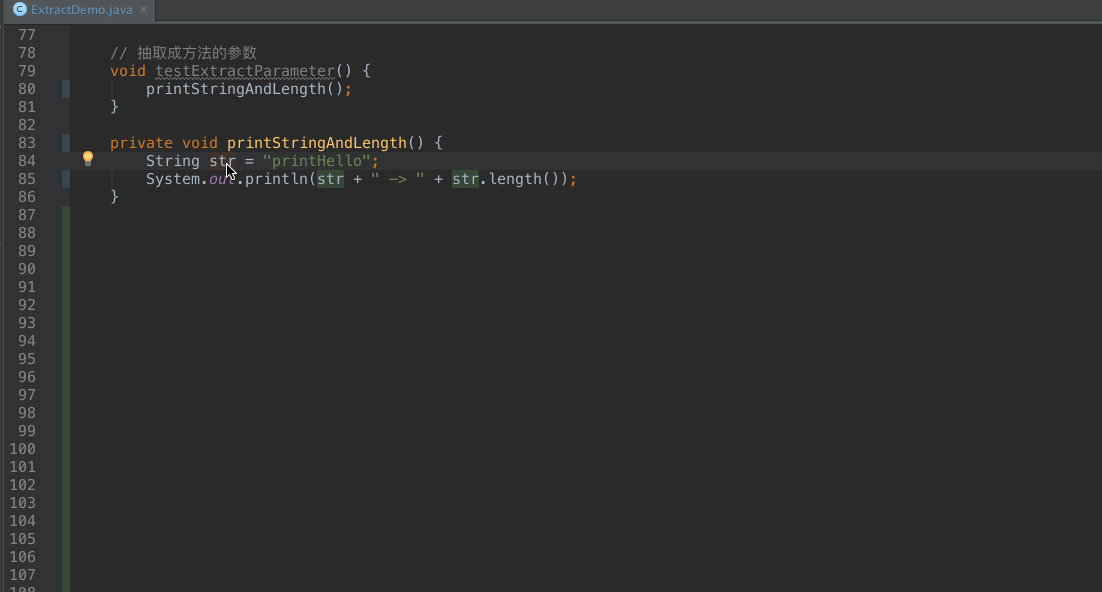Click the "printHello" string literal
Viewport: 1102px width, 592px height.
click(316, 161)
